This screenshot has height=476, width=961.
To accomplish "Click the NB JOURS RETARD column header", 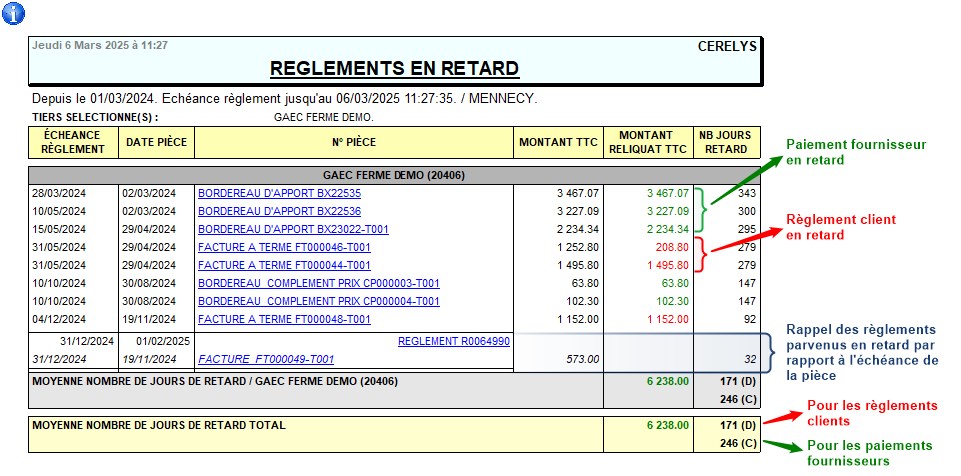I will [x=729, y=142].
